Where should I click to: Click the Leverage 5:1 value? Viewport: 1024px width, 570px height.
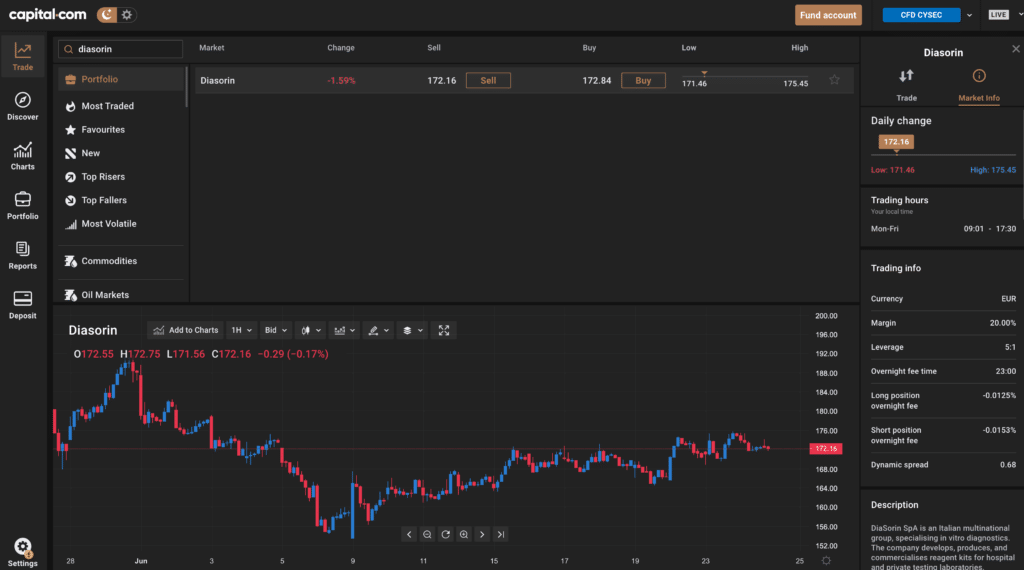(x=1010, y=347)
